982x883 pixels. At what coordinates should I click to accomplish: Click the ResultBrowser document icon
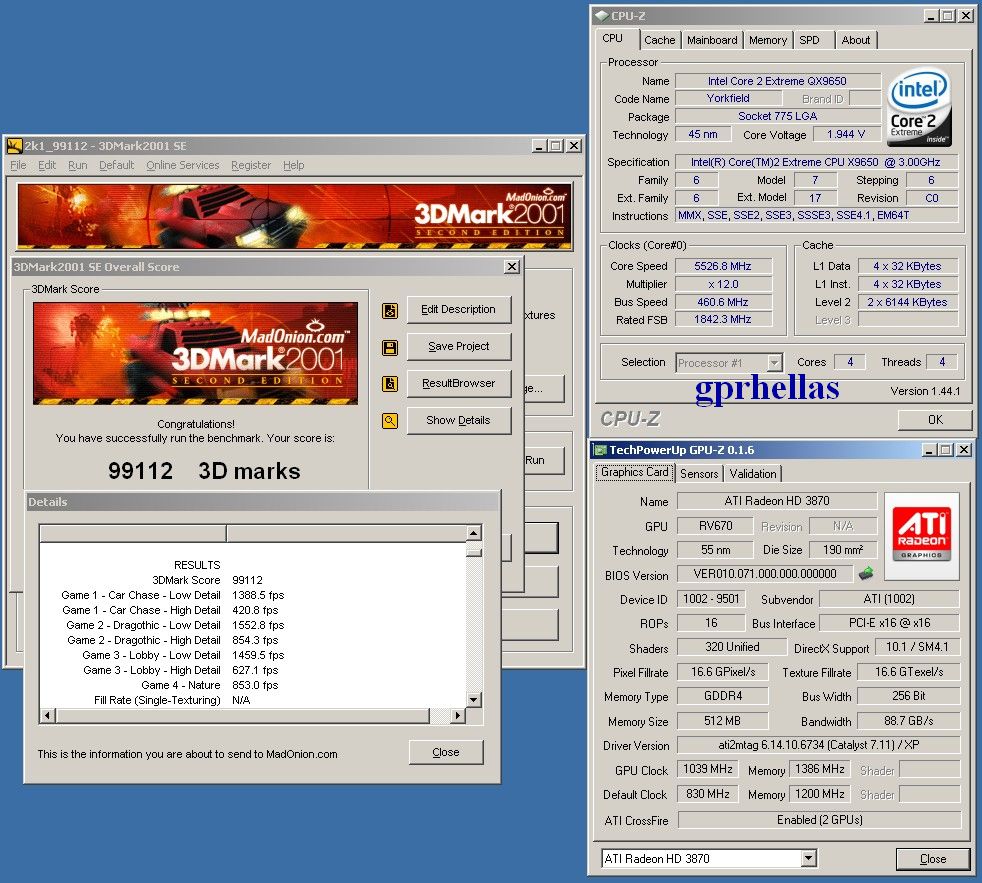[x=390, y=384]
